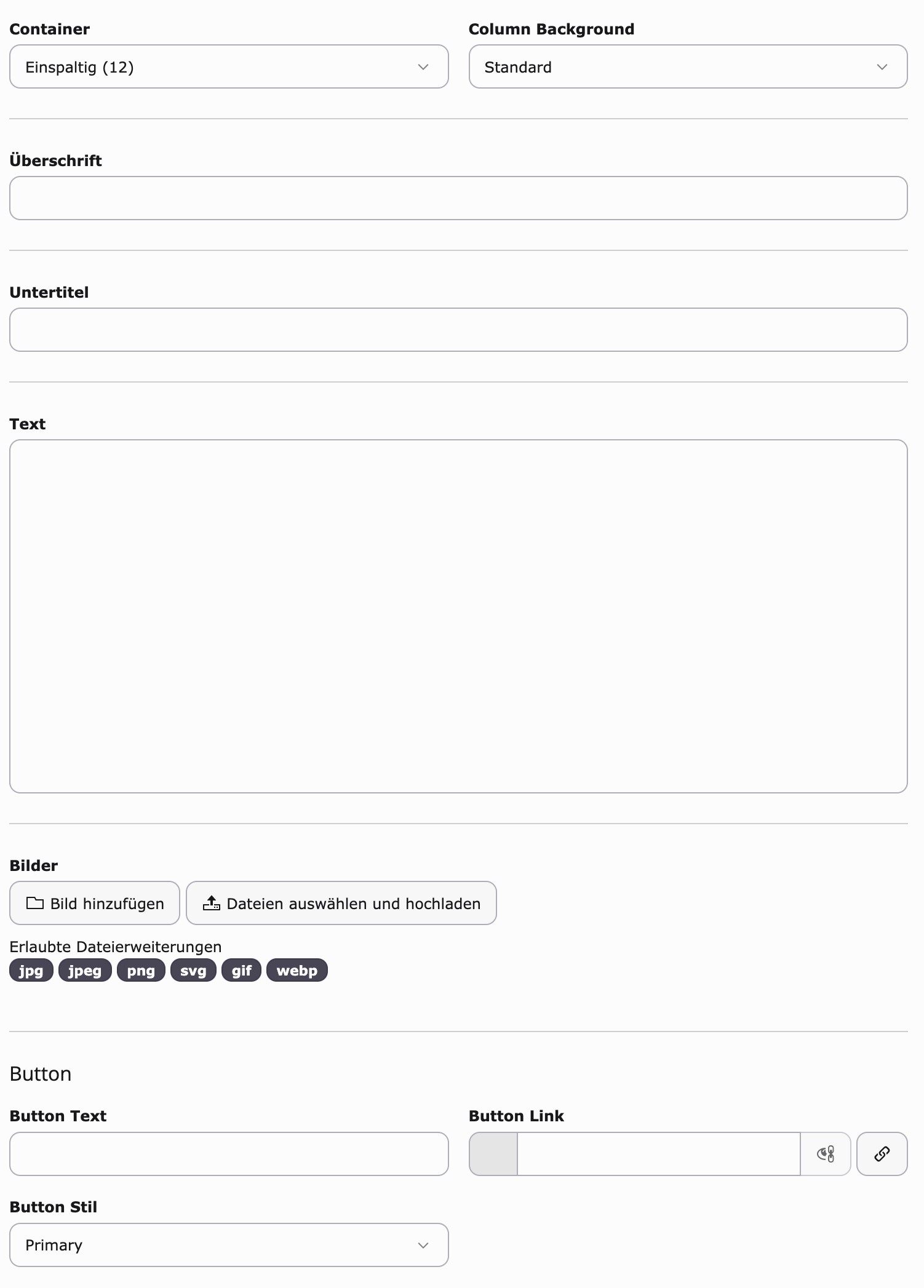Toggle the Button Link value display icon
This screenshot has width=924, height=1288.
tap(826, 1154)
